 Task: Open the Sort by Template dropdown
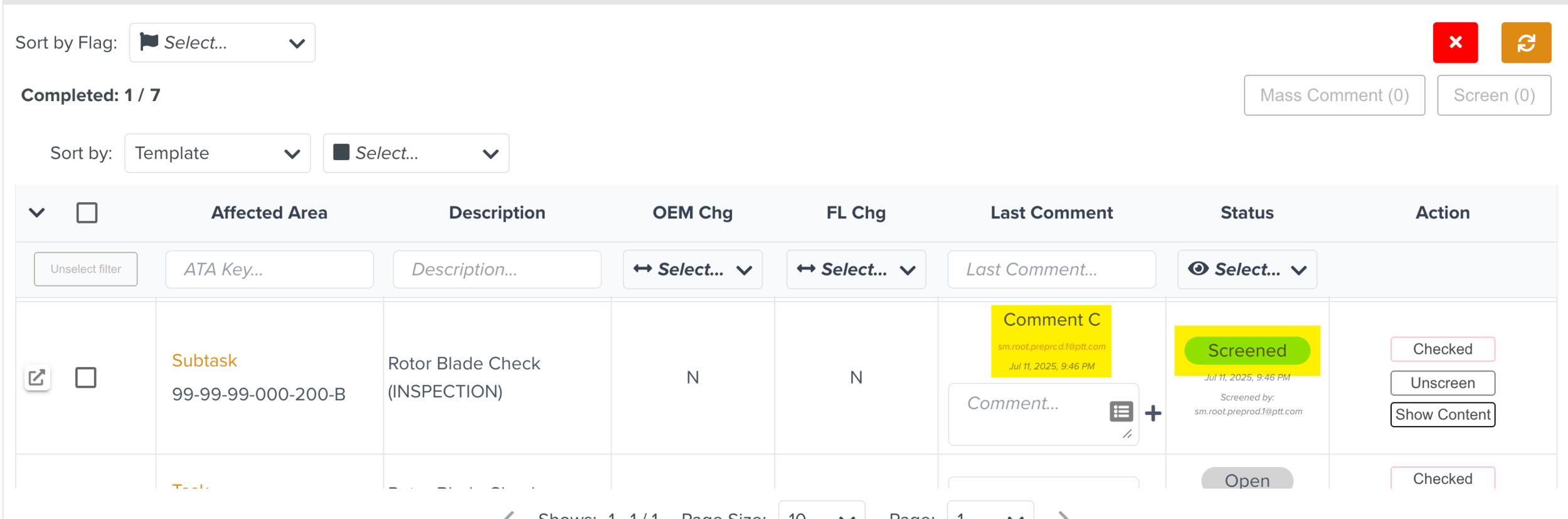tap(217, 153)
